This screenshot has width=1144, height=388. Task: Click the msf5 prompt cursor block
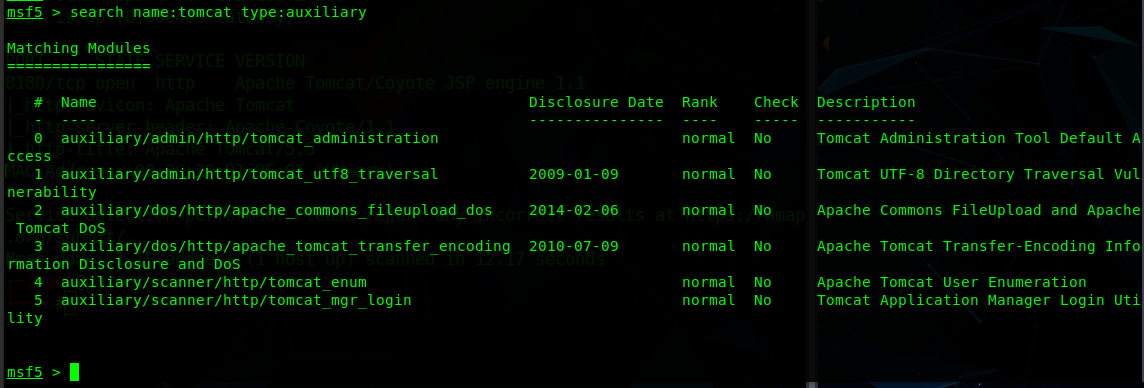pos(74,372)
